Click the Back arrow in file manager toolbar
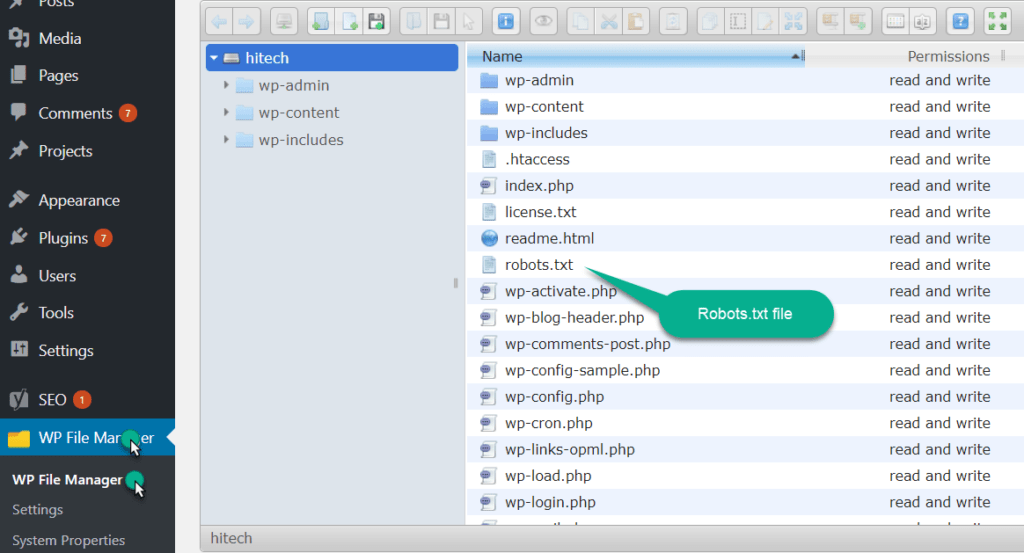1024x553 pixels. point(219,22)
